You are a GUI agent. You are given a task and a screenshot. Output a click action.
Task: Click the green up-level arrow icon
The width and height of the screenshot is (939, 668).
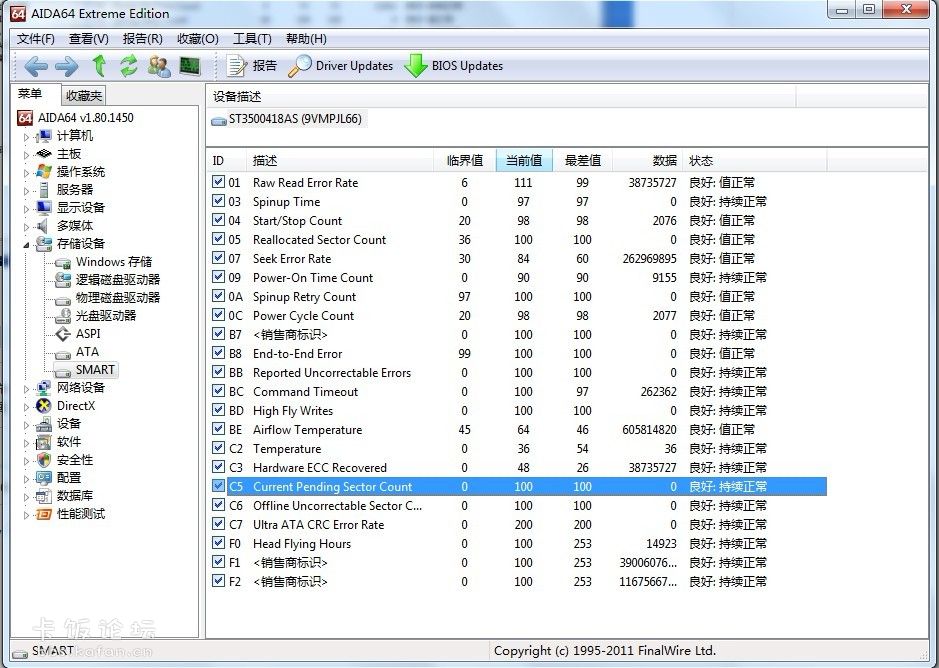click(x=99, y=66)
